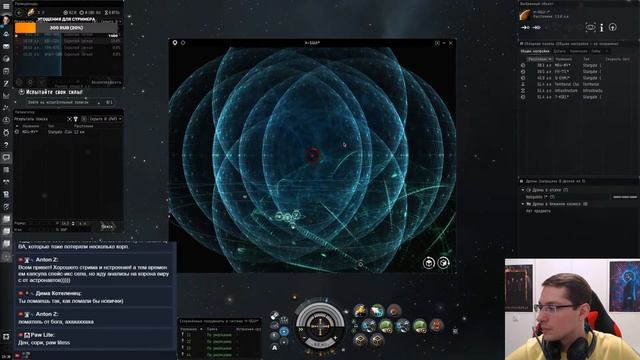Viewport: 640px width, 360px height.
Task: Open the drones panel header menu
Action: (521, 181)
